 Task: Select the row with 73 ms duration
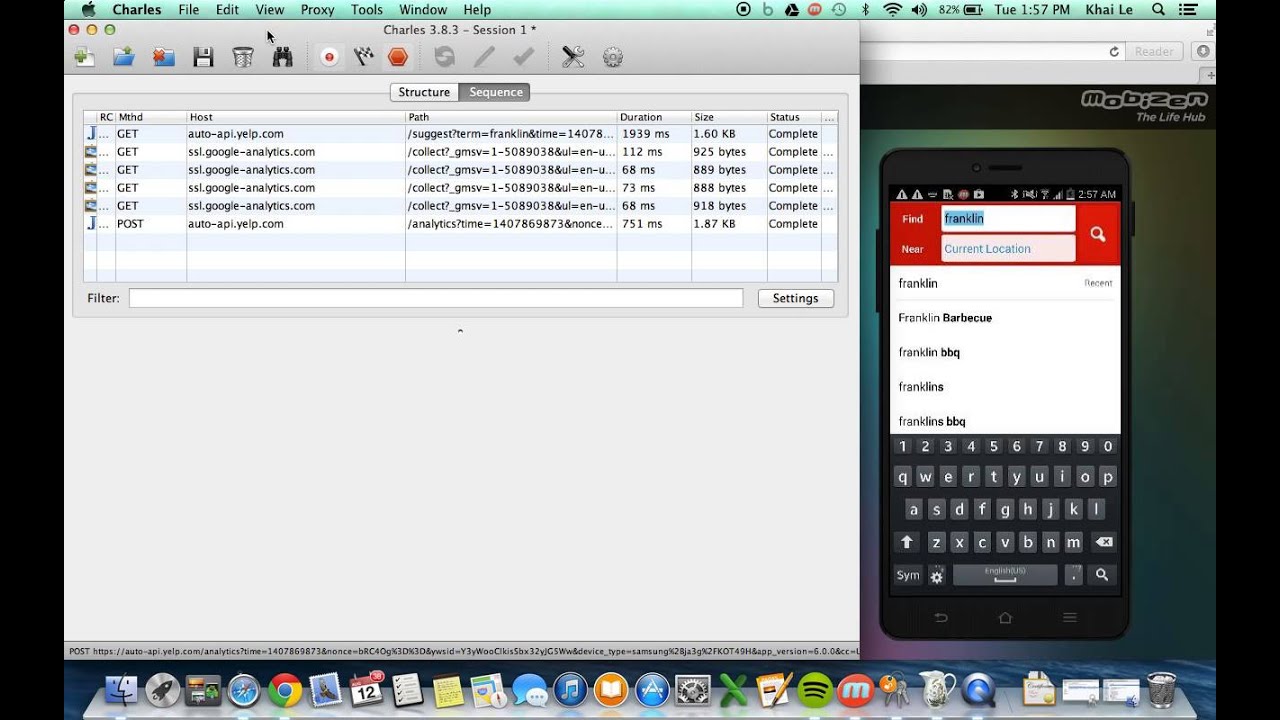(460, 188)
